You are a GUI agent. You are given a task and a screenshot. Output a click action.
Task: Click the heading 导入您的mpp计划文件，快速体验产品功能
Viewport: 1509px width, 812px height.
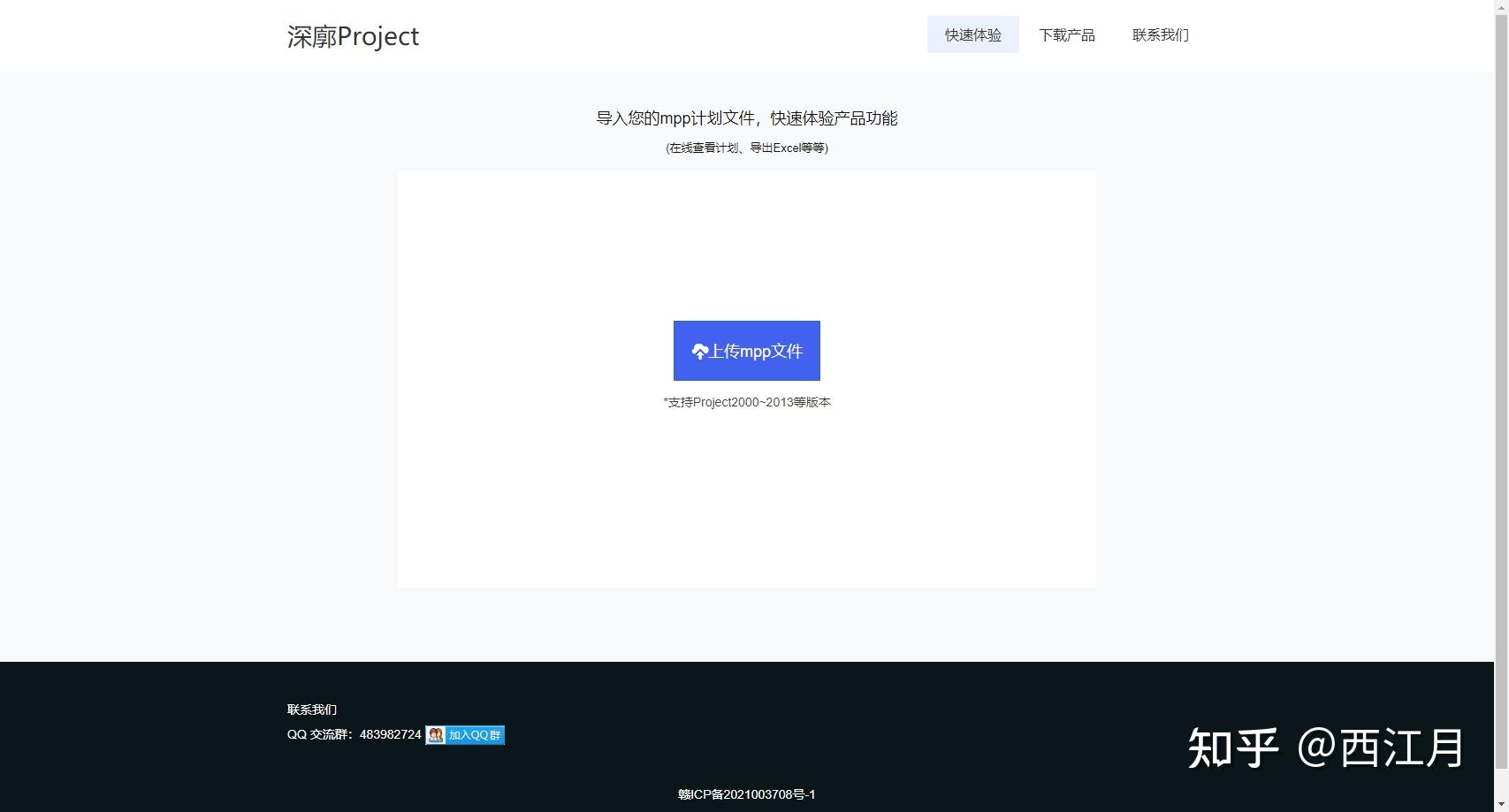point(747,118)
